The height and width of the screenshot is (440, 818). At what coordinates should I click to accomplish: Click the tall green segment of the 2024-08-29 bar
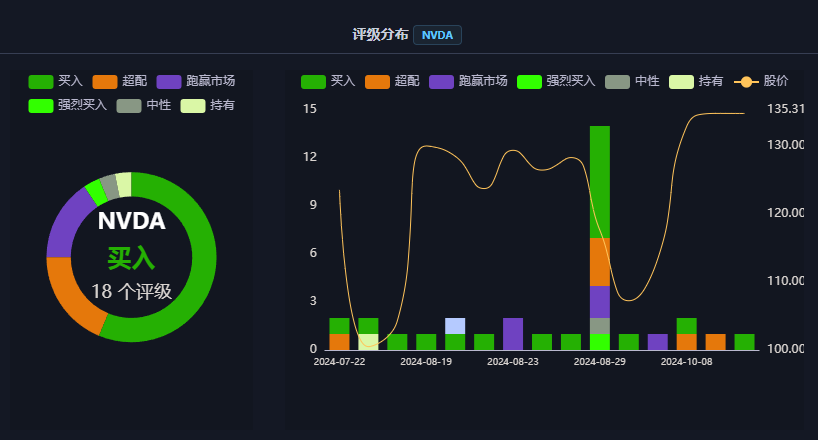coord(600,182)
